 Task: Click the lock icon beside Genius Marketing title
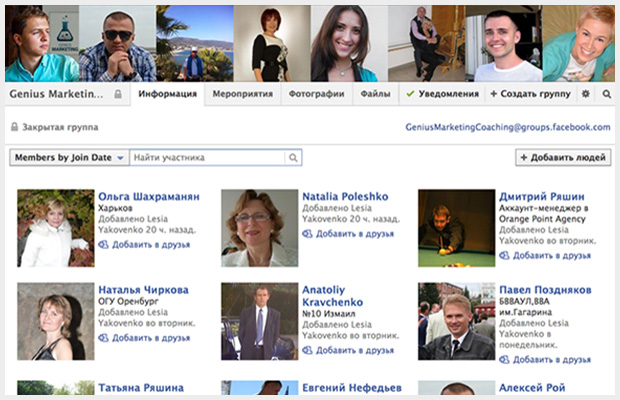click(x=119, y=94)
